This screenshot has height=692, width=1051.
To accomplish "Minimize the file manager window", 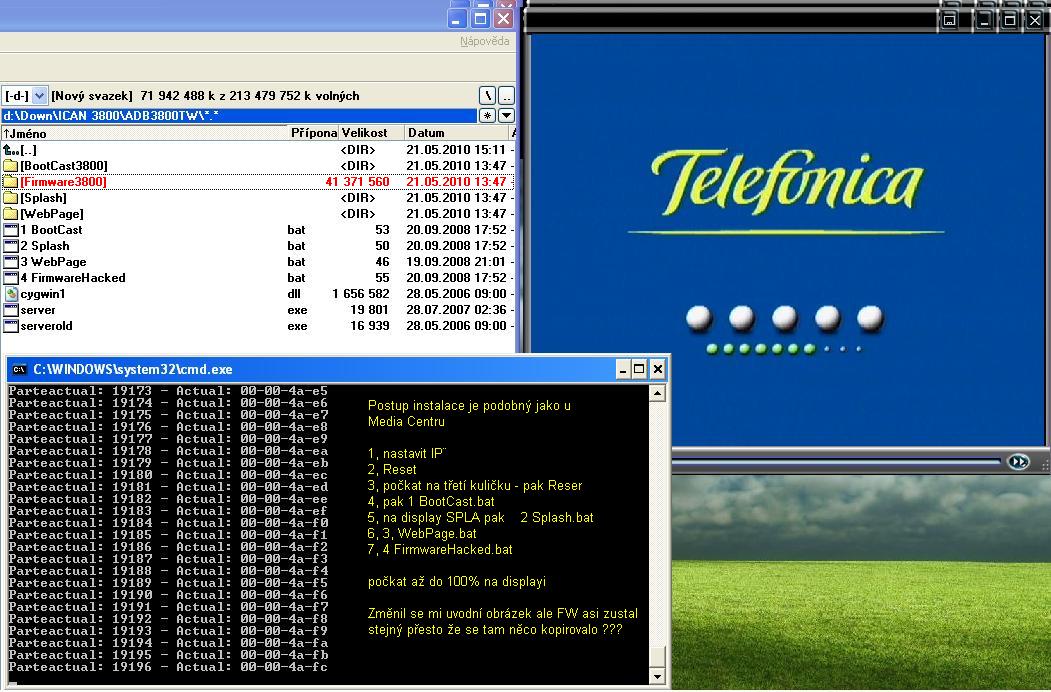I will (x=456, y=19).
